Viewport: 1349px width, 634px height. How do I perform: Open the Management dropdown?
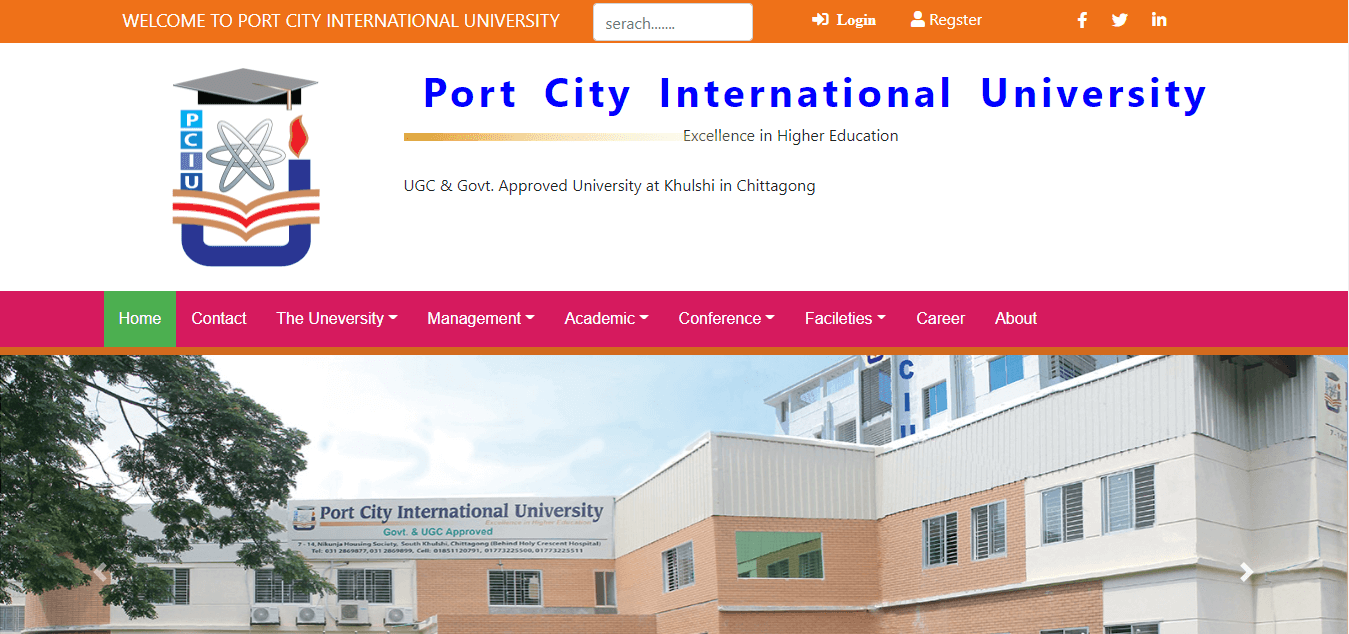tap(480, 319)
